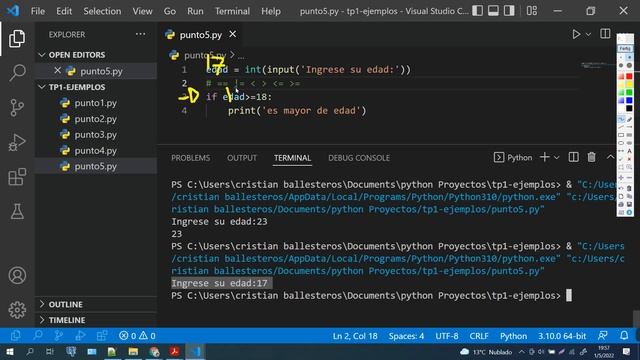Select language mode Python in status bar
Viewport: 640px width, 360px height.
[513, 336]
